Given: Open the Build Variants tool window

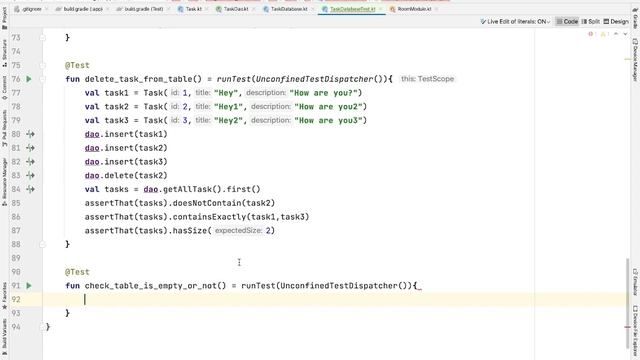Looking at the screenshot, I should tap(4, 337).
